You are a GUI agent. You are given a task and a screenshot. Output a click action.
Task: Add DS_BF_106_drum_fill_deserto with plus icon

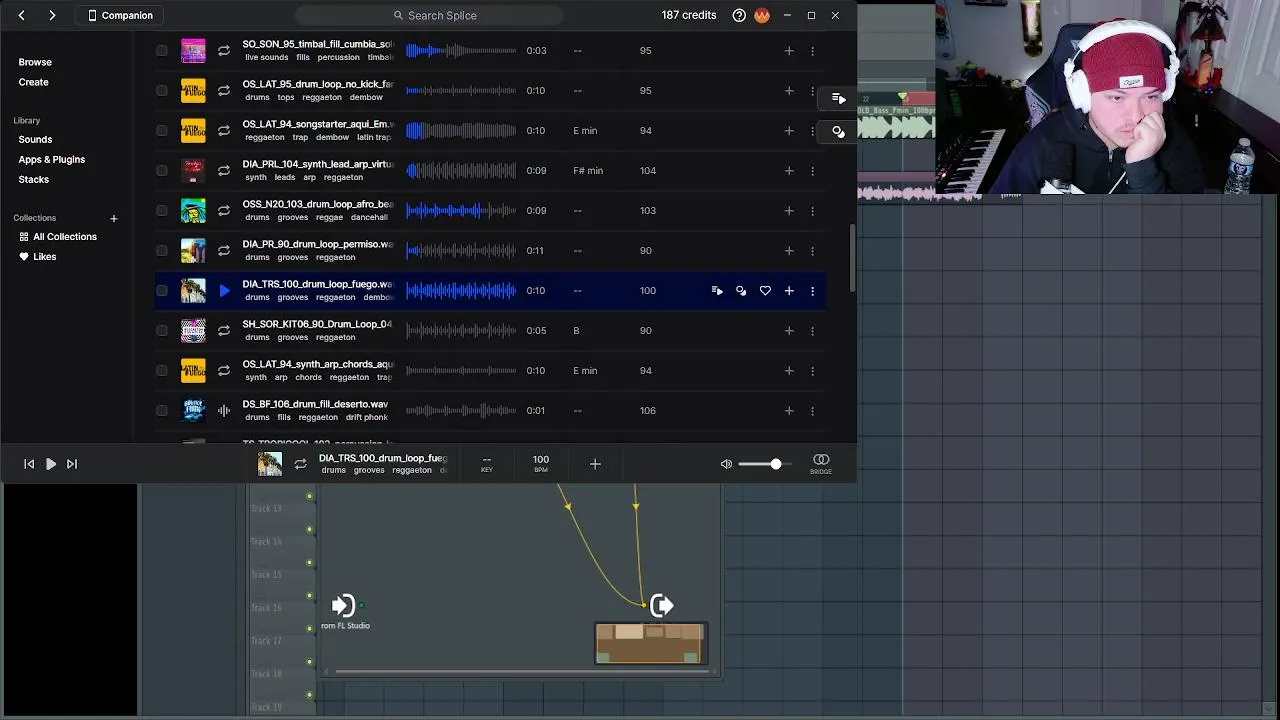tap(789, 411)
